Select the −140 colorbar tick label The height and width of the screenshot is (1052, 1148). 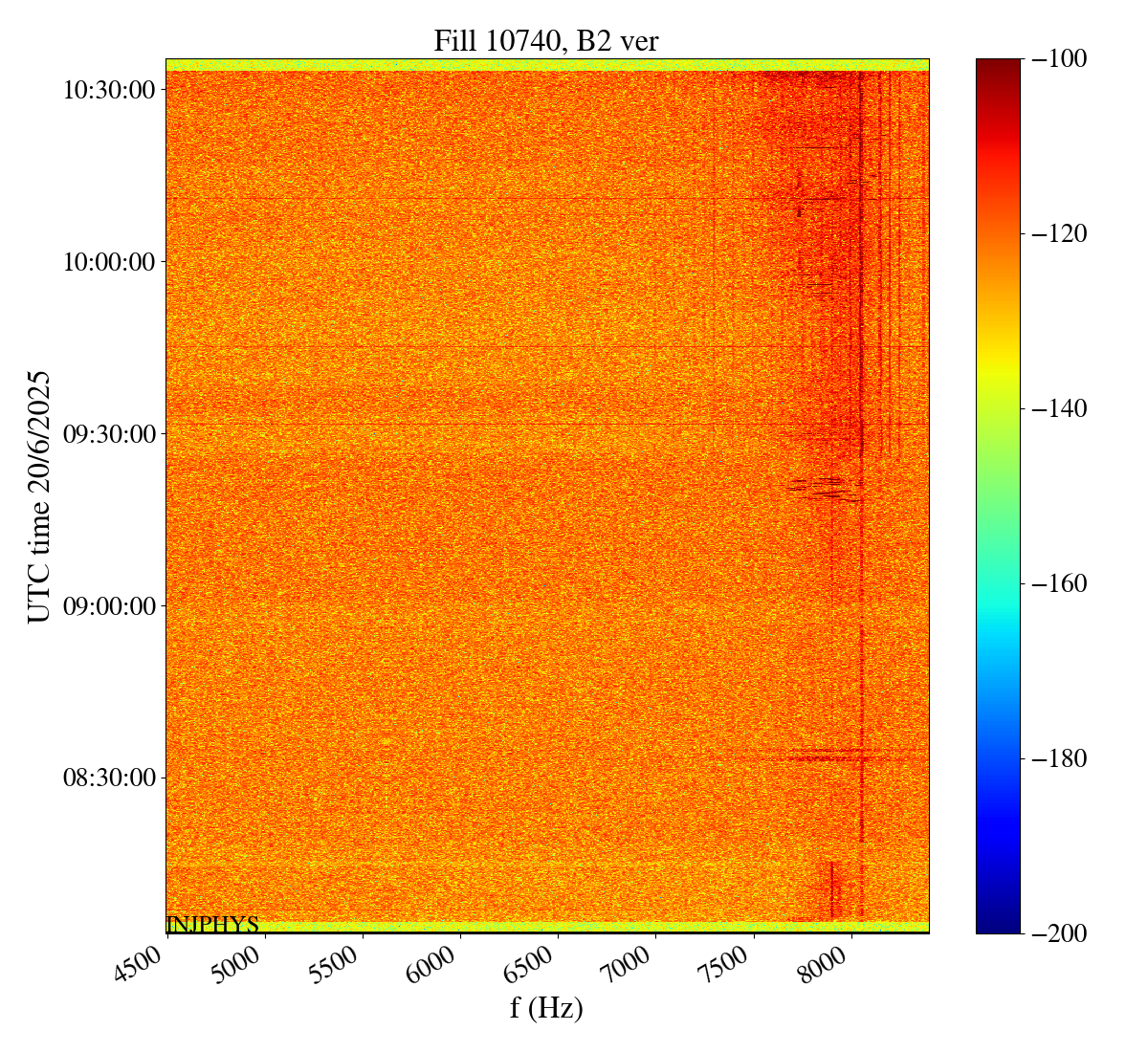[1056, 409]
